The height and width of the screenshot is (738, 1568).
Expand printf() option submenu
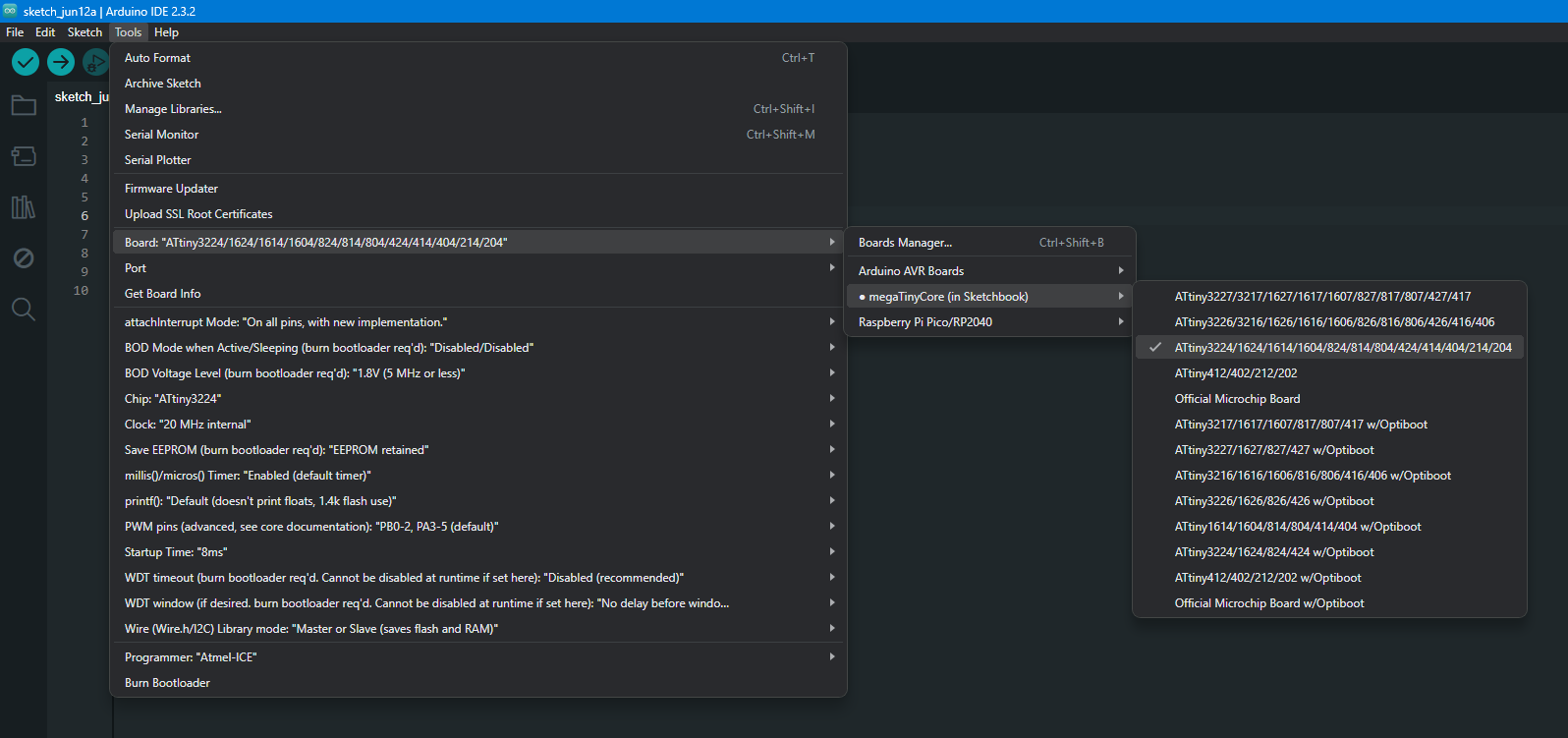click(478, 501)
